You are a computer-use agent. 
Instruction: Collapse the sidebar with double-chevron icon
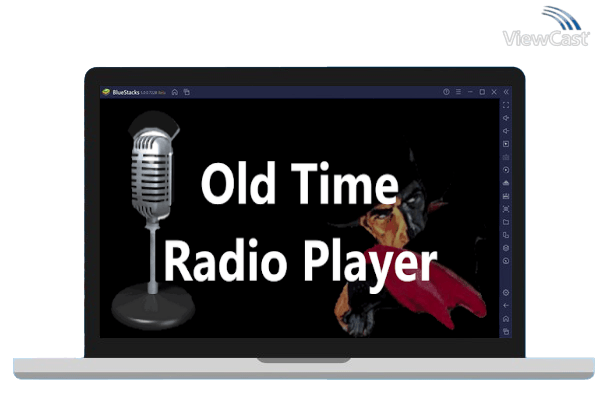(x=506, y=92)
